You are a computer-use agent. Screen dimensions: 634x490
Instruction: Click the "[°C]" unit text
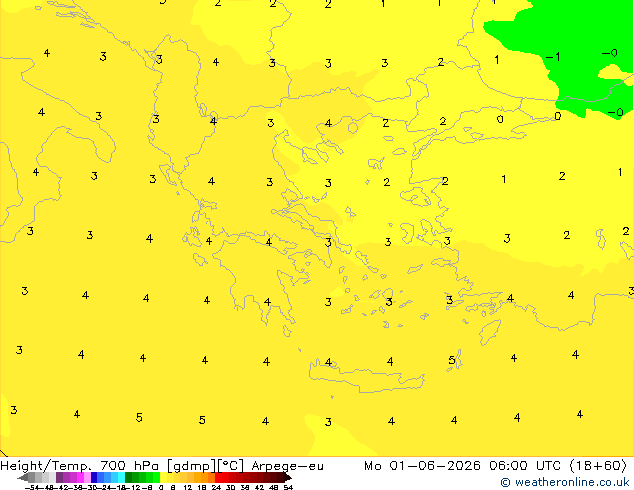click(x=231, y=466)
